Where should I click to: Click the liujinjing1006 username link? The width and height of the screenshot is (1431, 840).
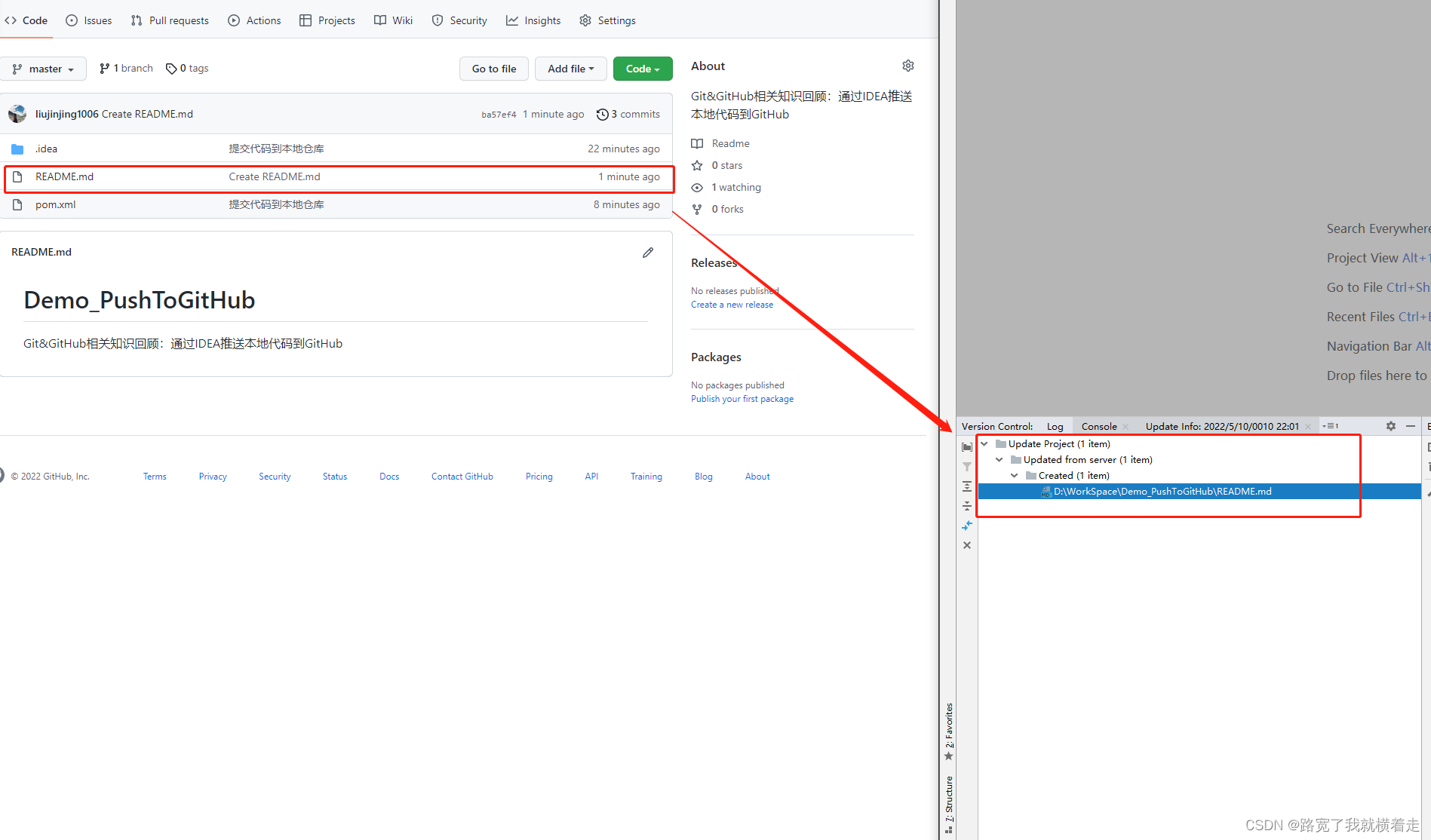click(67, 115)
